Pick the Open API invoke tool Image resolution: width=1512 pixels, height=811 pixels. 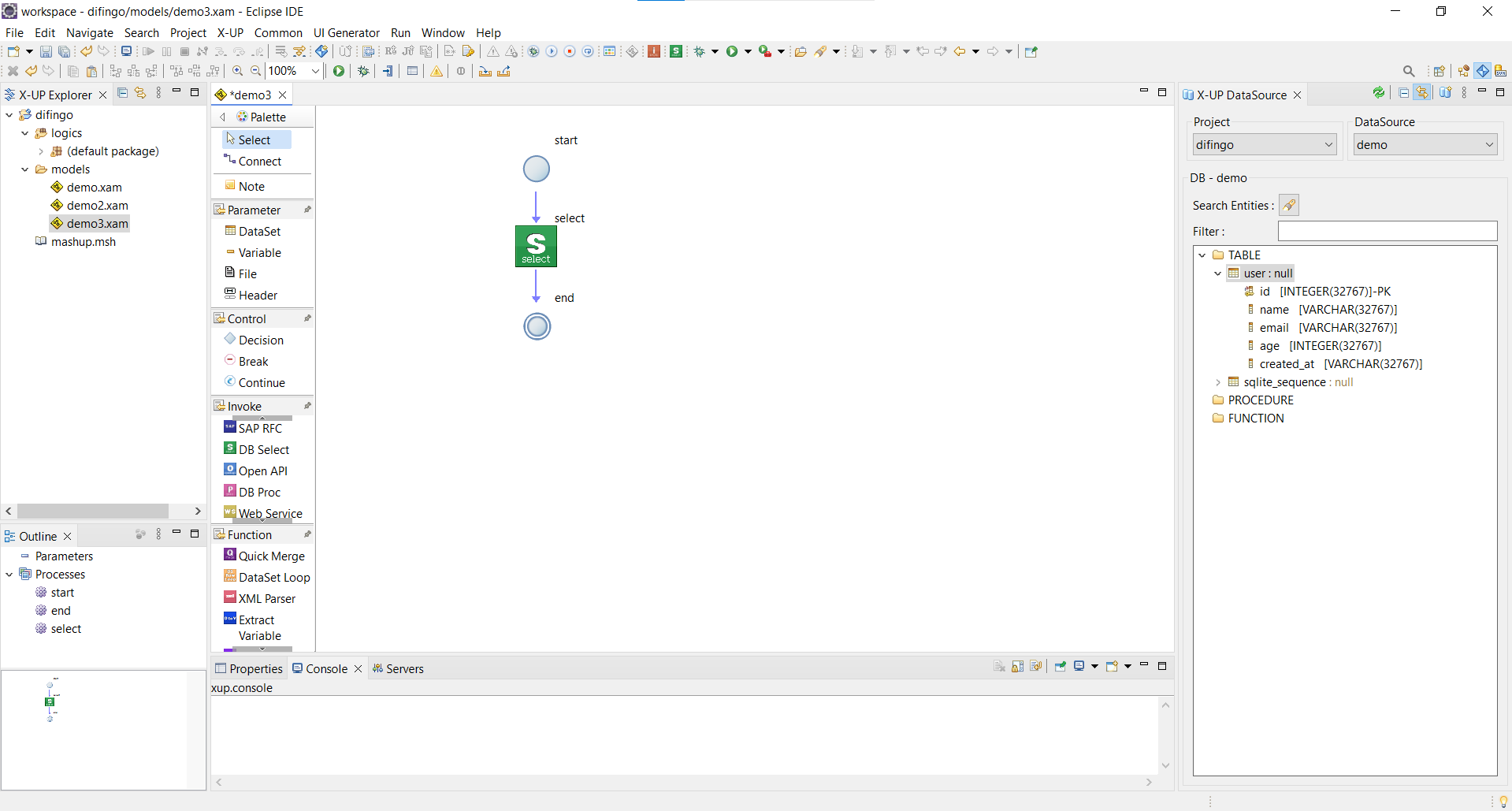coord(262,471)
